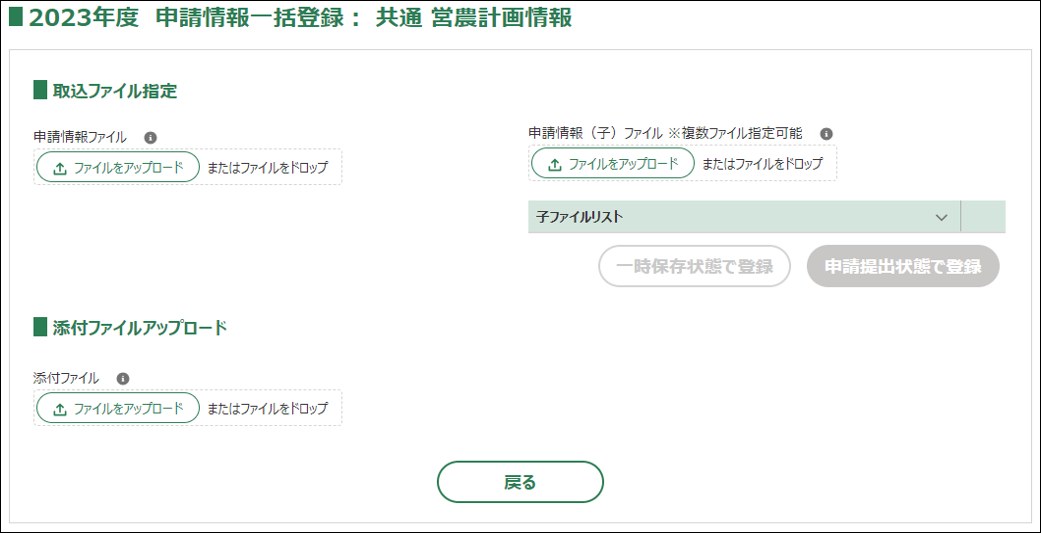Expand the 子ファイルリスト chevron arrow
The height and width of the screenshot is (533, 1041).
(940, 217)
